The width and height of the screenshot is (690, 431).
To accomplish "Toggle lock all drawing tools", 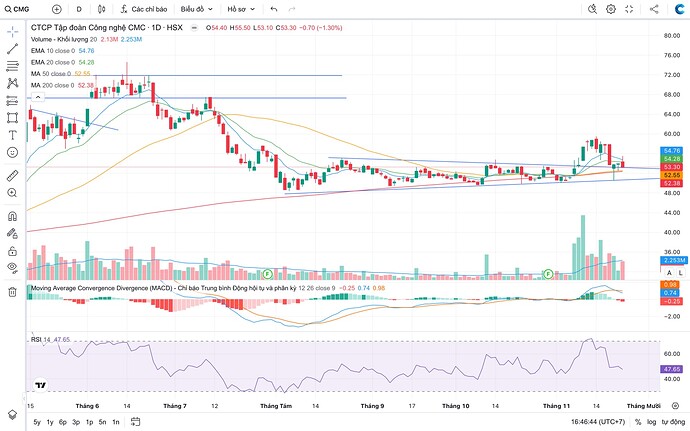I will (12, 251).
